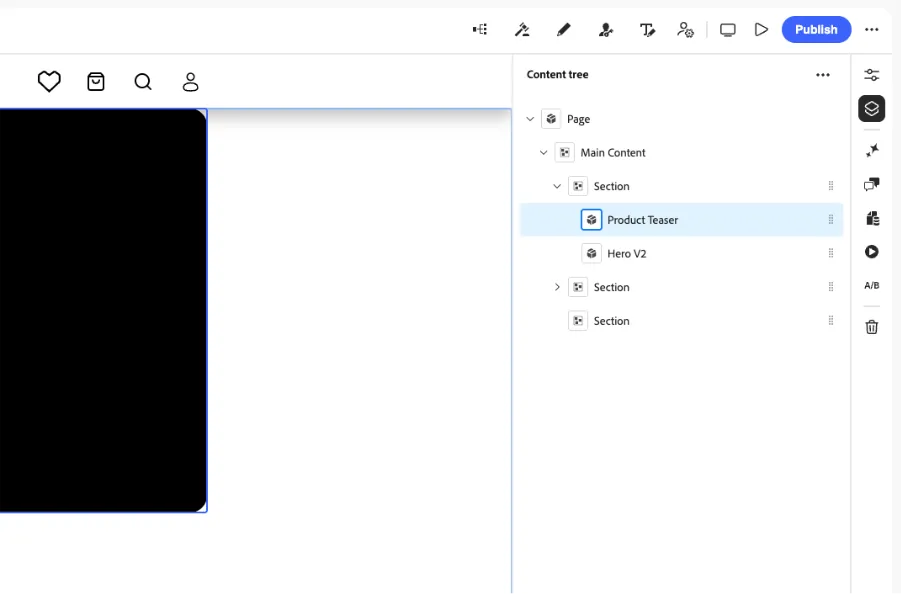Open the comments panel icon
The width and height of the screenshot is (901, 594).
tap(872, 184)
